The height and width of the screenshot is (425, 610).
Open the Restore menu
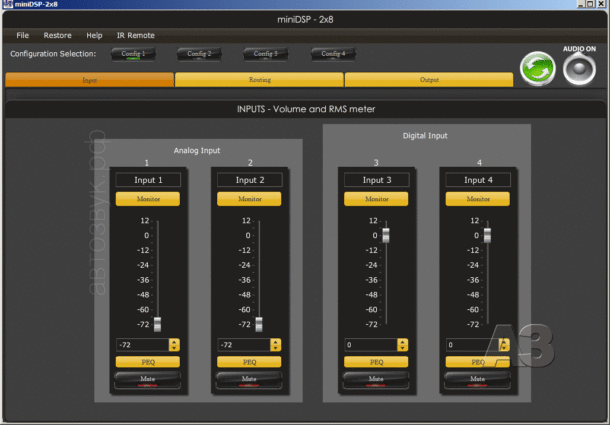click(57, 35)
